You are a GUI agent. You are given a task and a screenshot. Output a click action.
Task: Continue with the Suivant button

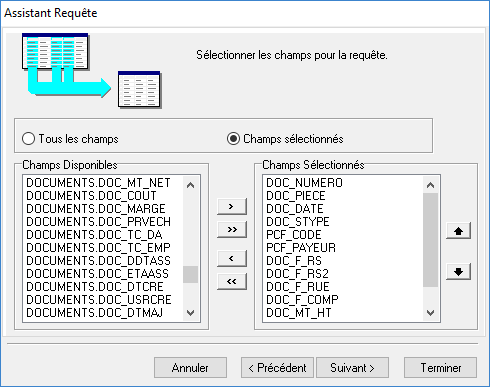pyautogui.click(x=352, y=368)
